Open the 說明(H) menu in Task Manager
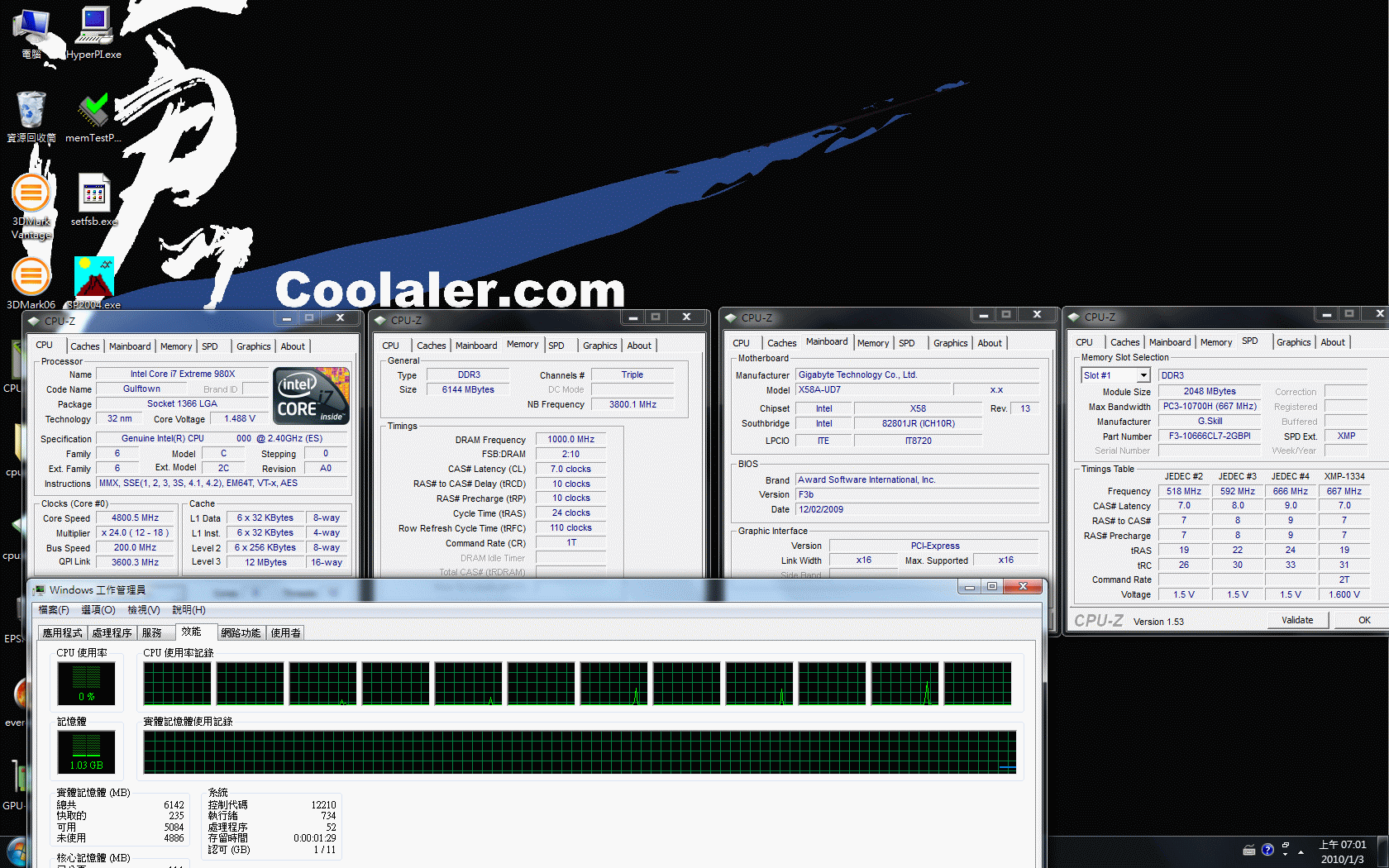This screenshot has height=868, width=1389. (x=189, y=610)
